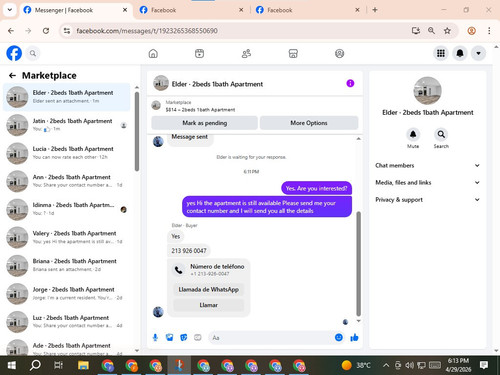Open the emoji picker smiley icon
The height and width of the screenshot is (375, 500).
pos(339,337)
